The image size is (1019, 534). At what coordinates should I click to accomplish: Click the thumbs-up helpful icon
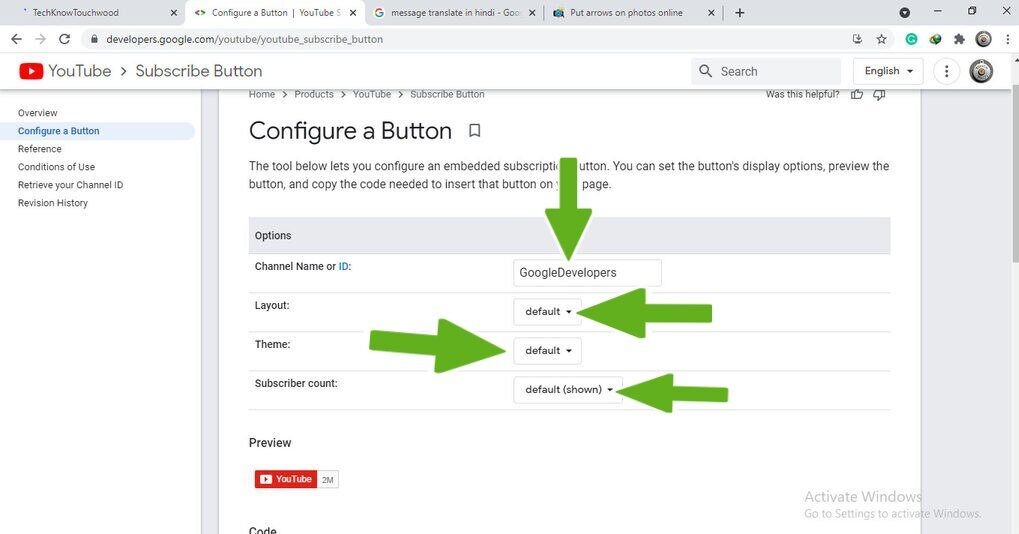tap(857, 95)
